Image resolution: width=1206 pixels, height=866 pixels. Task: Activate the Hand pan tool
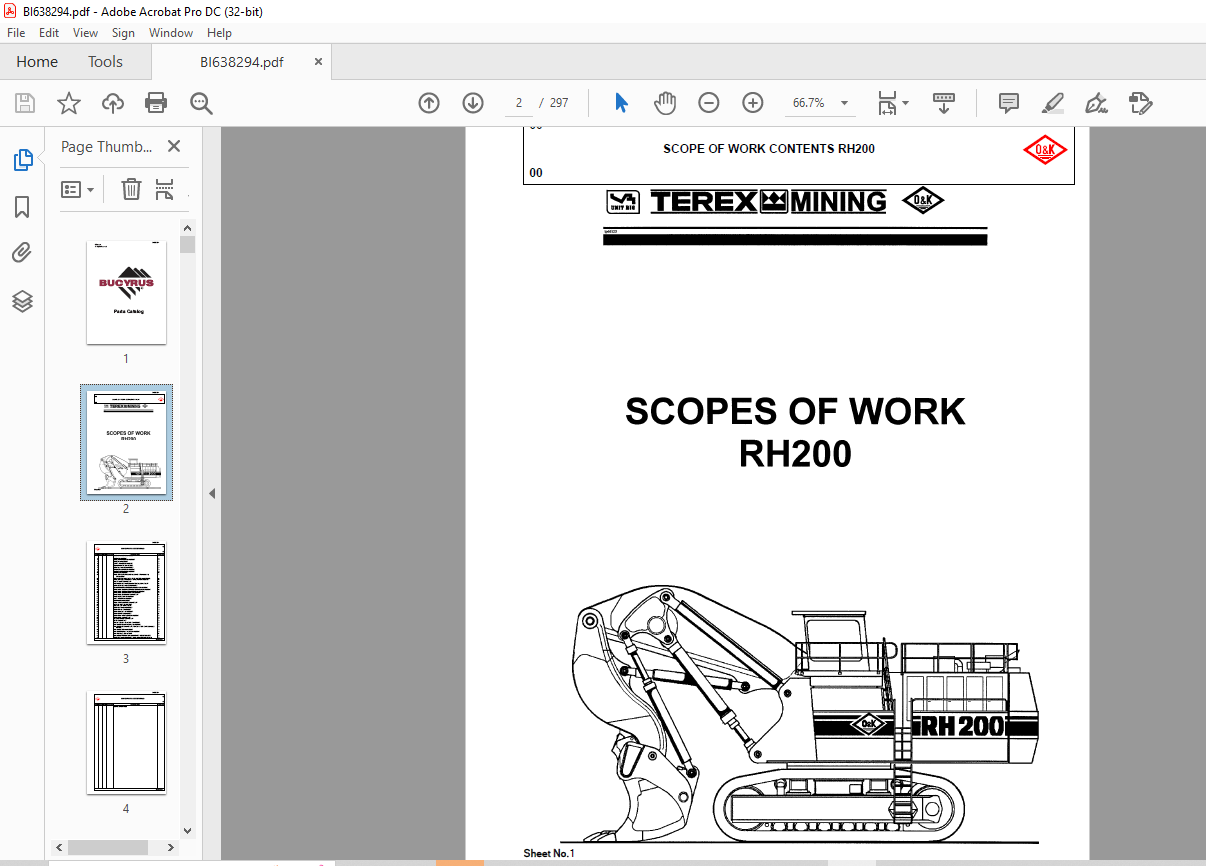click(x=665, y=103)
